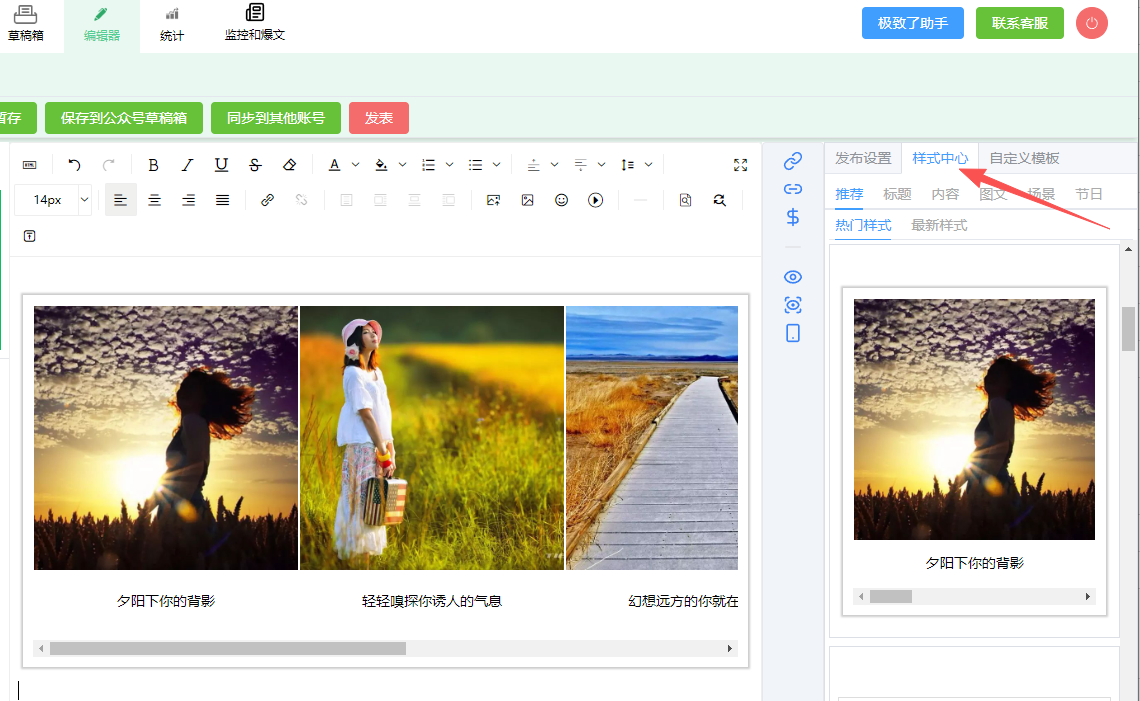This screenshot has width=1140, height=701.
Task: Click the eraser clear-formatting icon
Action: point(289,165)
